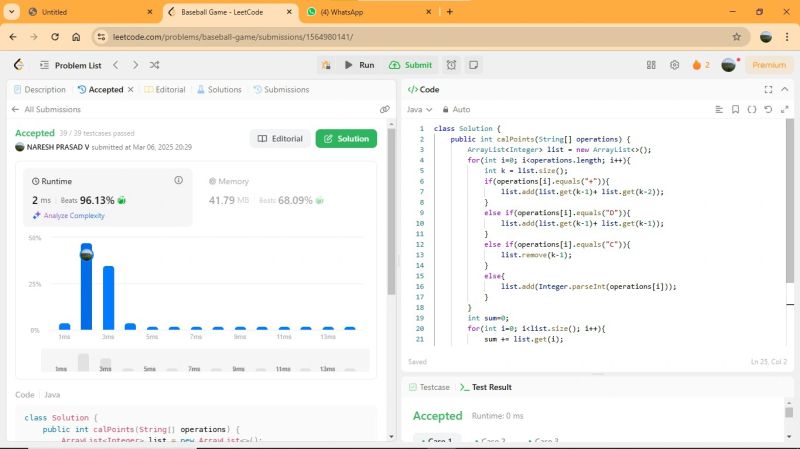Select the Memory stats card
The width and height of the screenshot is (800, 449).
285,197
